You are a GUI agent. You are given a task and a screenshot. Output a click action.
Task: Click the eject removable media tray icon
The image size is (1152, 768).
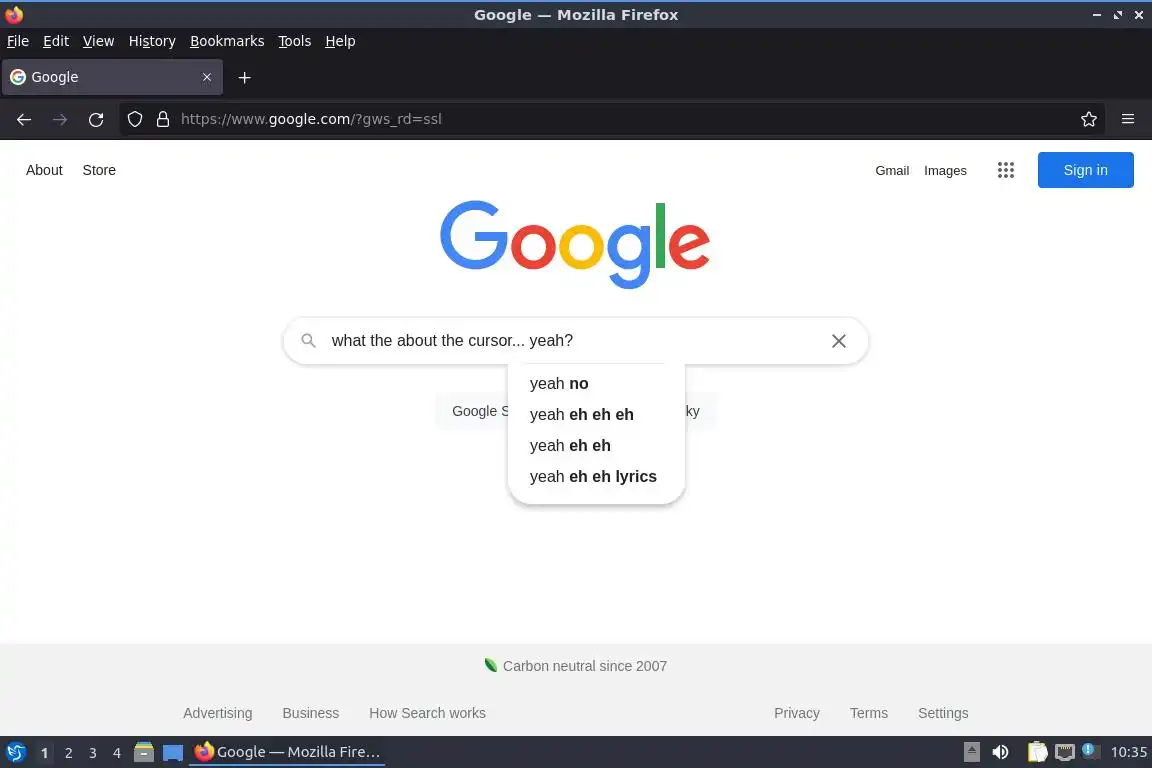[x=971, y=752]
